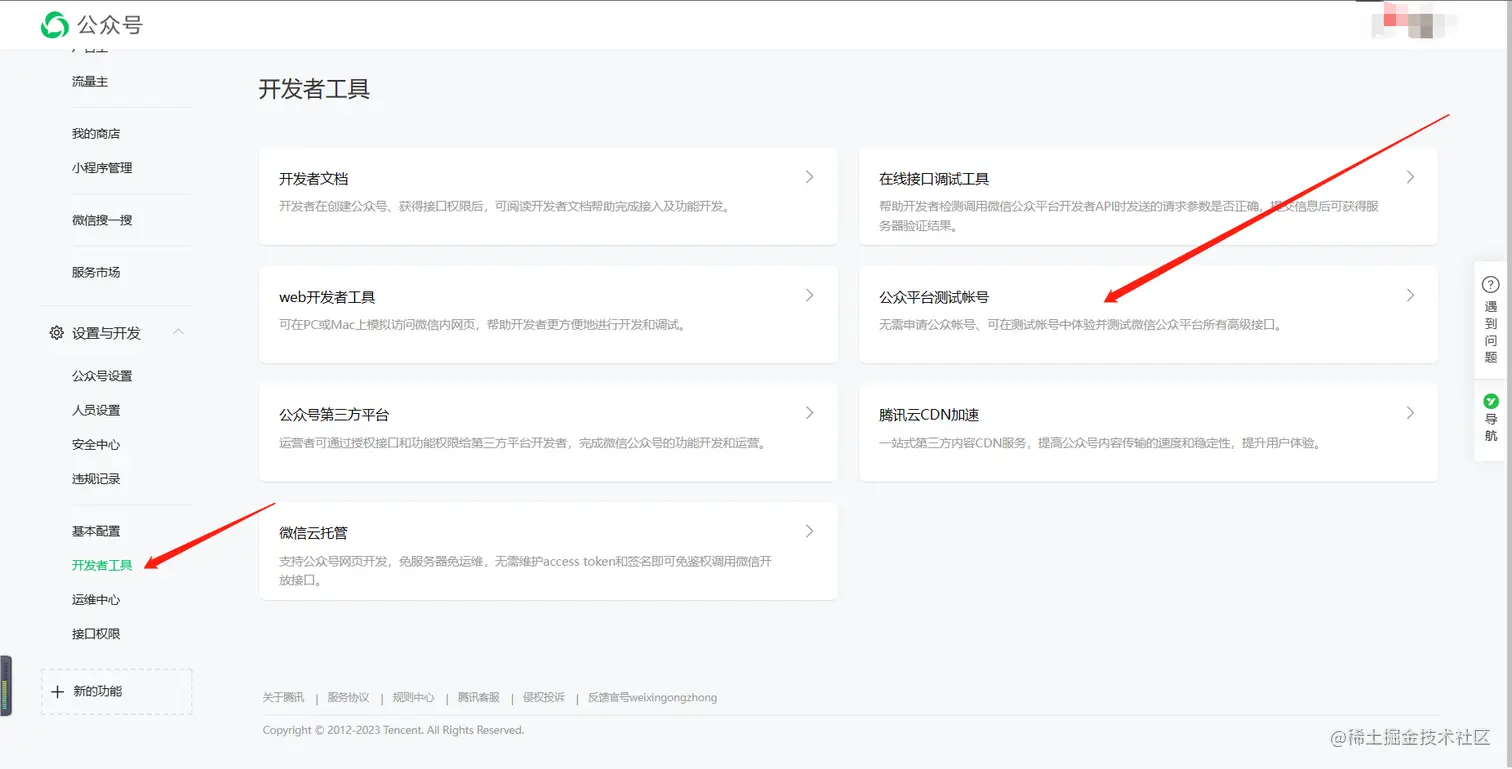Open 运维中心 sidebar item
Viewport: 1512px width, 769px height.
coord(96,600)
